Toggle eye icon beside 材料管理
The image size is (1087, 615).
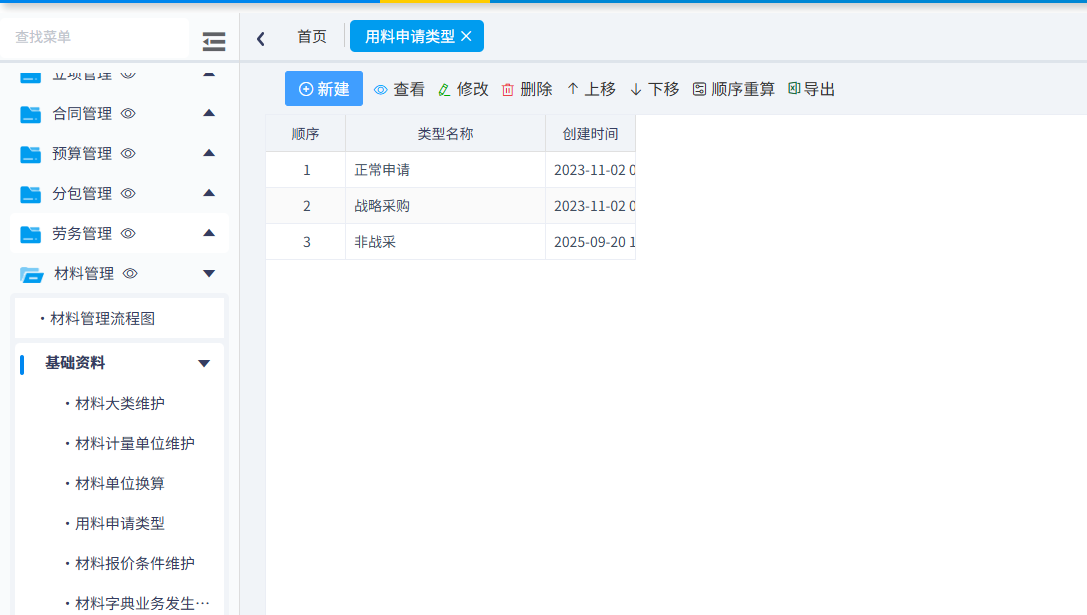point(130,274)
